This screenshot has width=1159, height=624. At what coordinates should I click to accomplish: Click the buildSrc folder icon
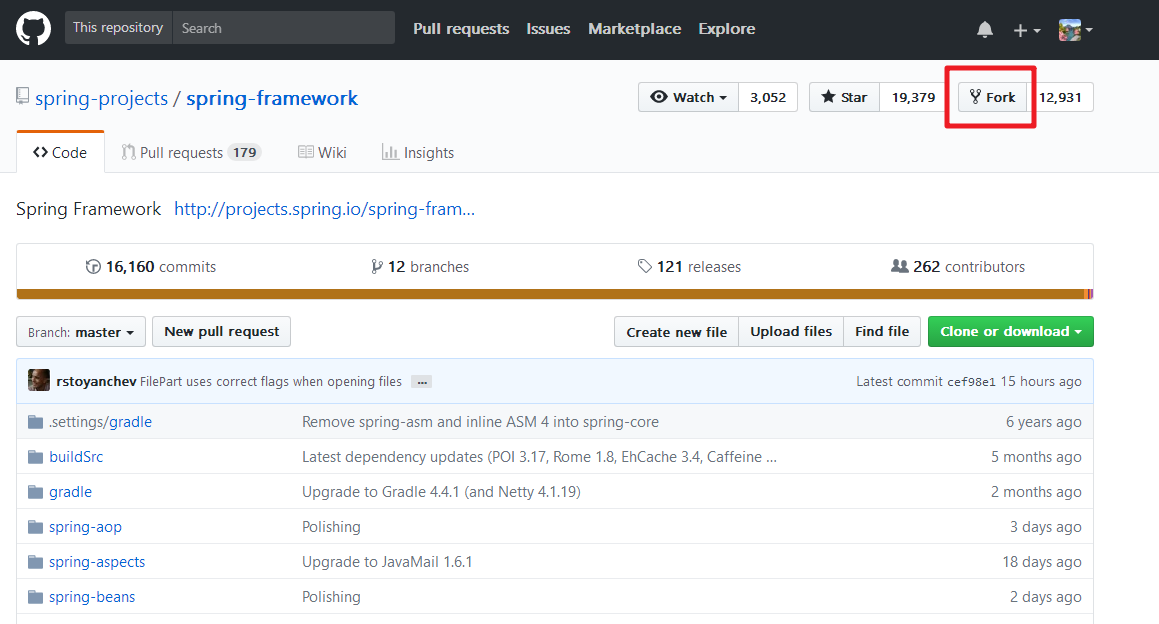tap(35, 457)
